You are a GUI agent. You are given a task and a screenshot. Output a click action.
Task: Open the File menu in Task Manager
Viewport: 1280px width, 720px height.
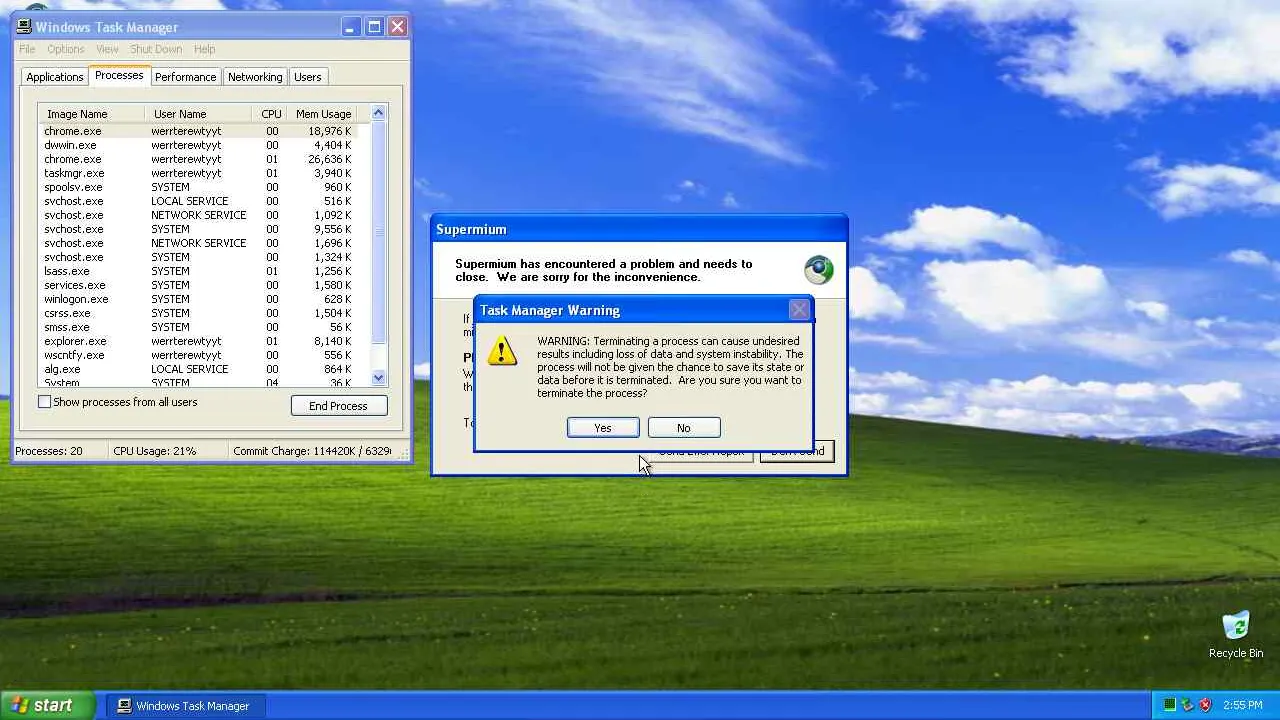pyautogui.click(x=27, y=49)
